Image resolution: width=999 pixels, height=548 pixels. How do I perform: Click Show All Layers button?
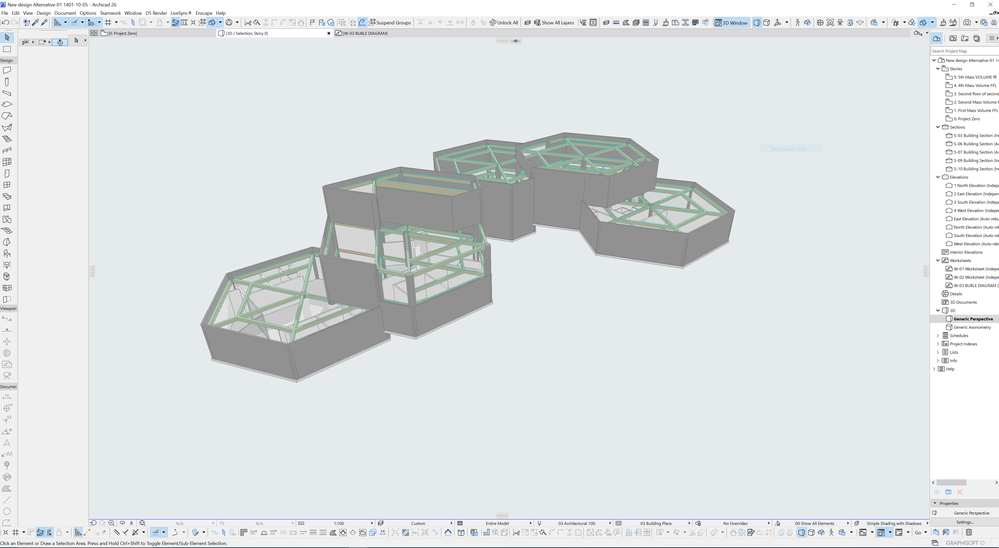click(554, 22)
